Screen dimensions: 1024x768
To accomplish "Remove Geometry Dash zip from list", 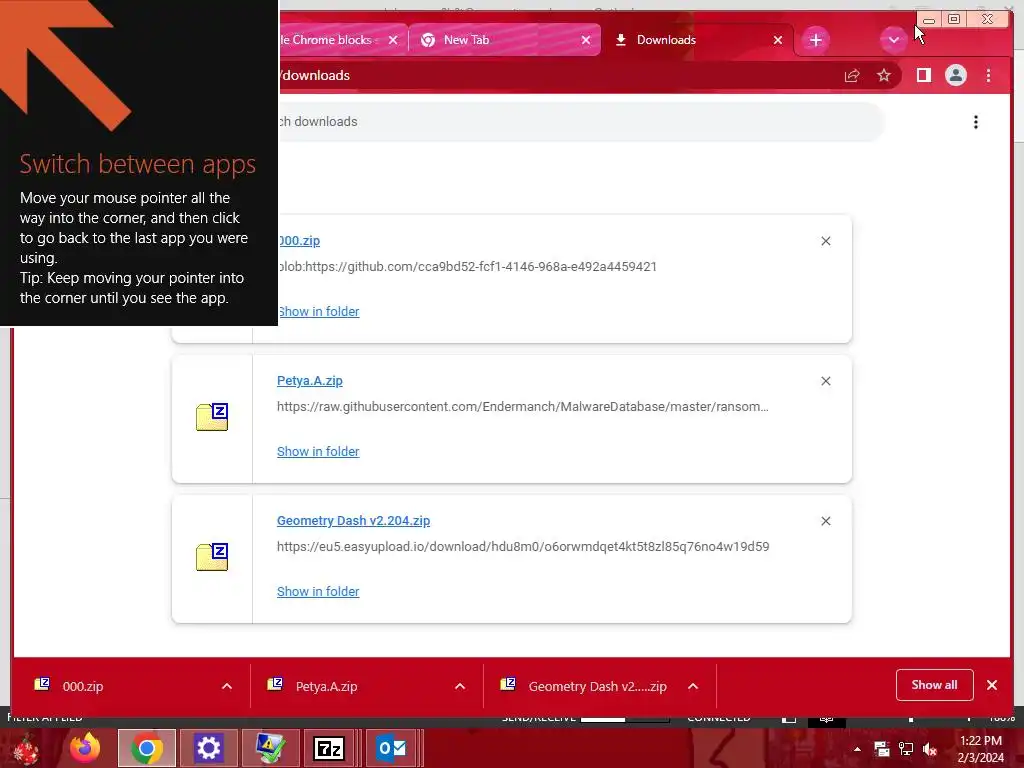I will point(825,520).
